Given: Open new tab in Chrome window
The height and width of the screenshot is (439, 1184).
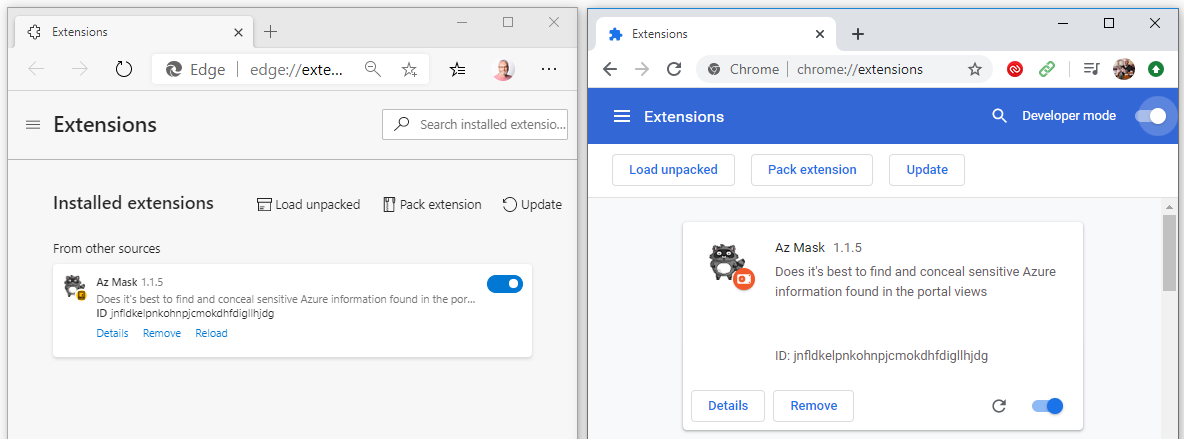Looking at the screenshot, I should tap(857, 34).
